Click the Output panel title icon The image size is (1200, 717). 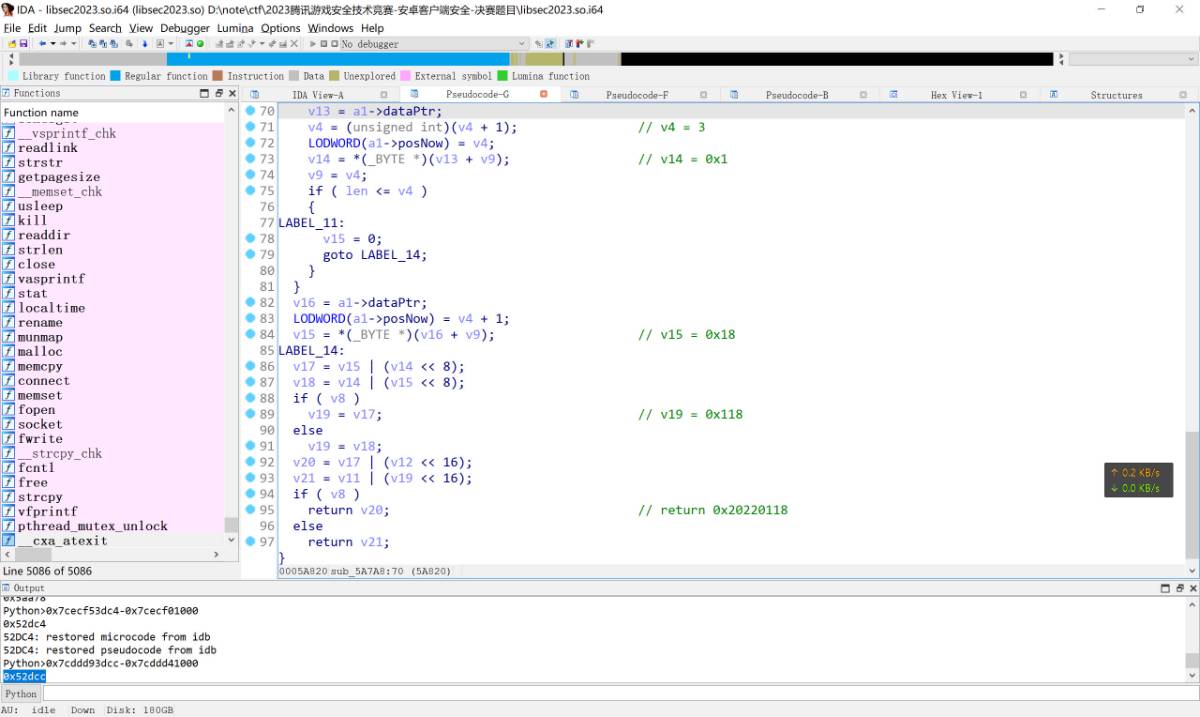pyautogui.click(x=7, y=588)
